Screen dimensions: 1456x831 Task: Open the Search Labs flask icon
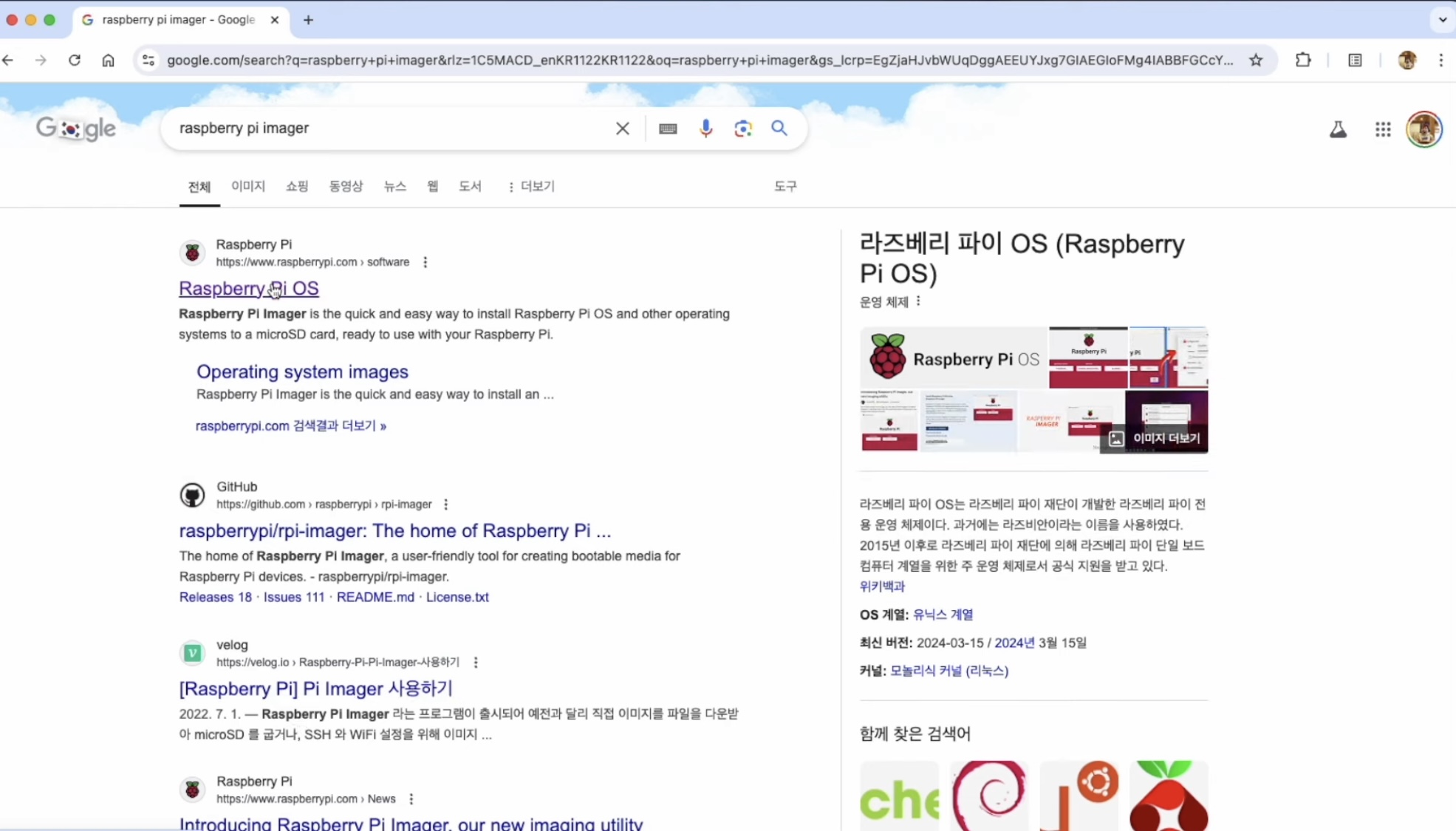[x=1338, y=129]
